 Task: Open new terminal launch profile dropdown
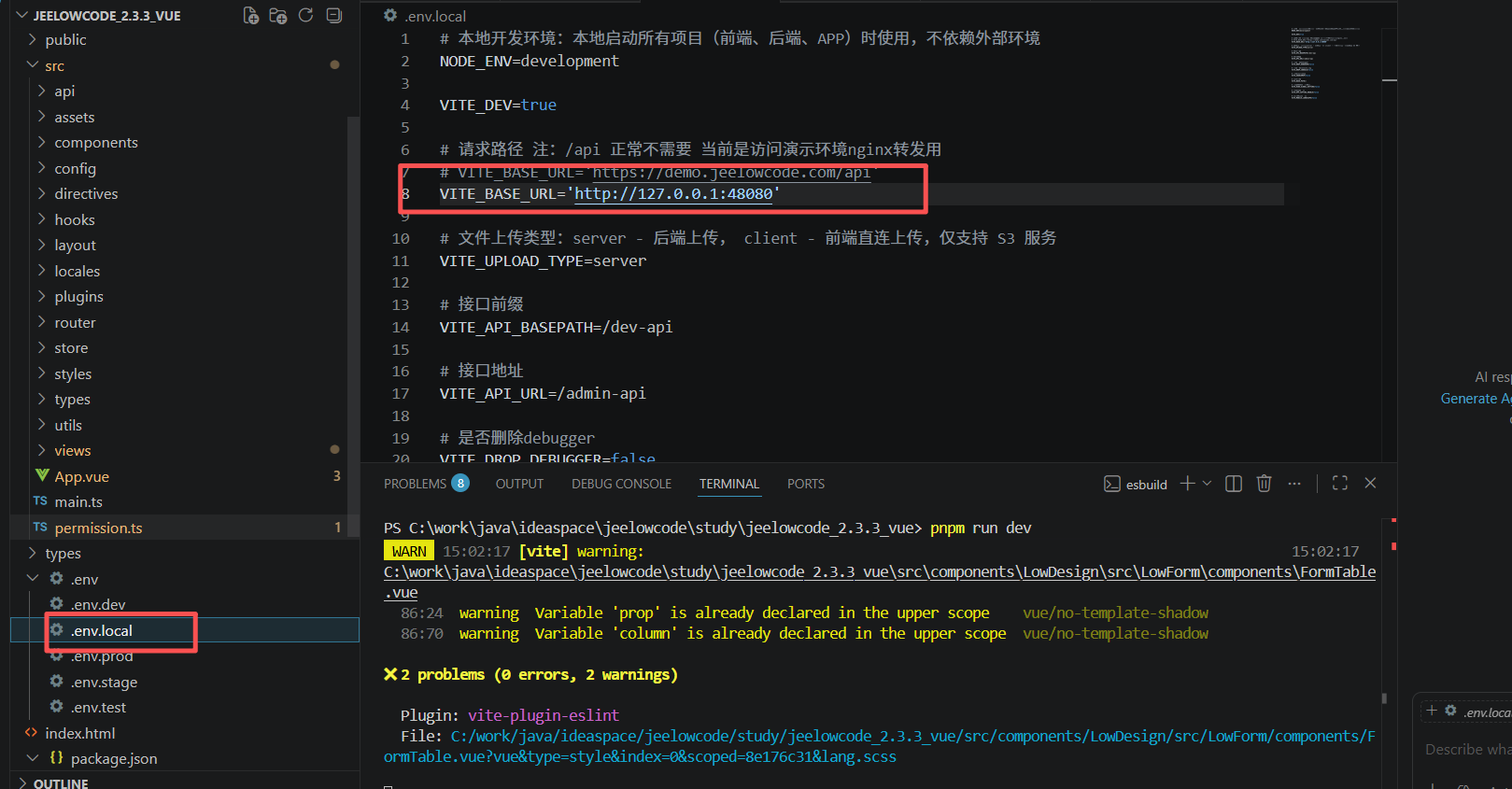1207,484
